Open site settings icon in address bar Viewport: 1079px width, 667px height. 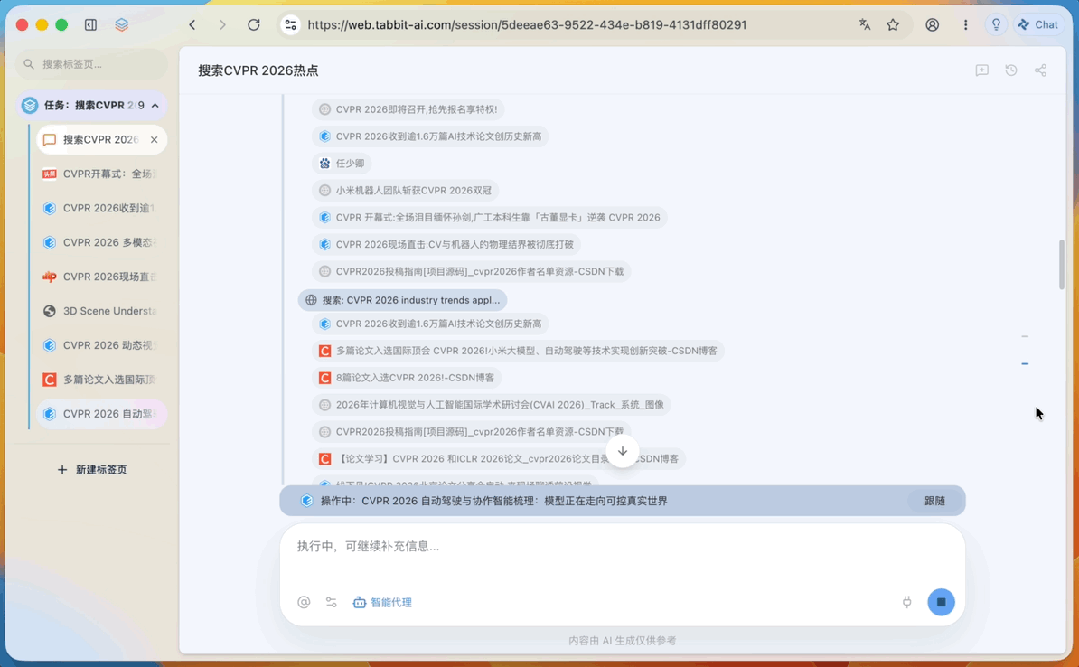point(290,25)
